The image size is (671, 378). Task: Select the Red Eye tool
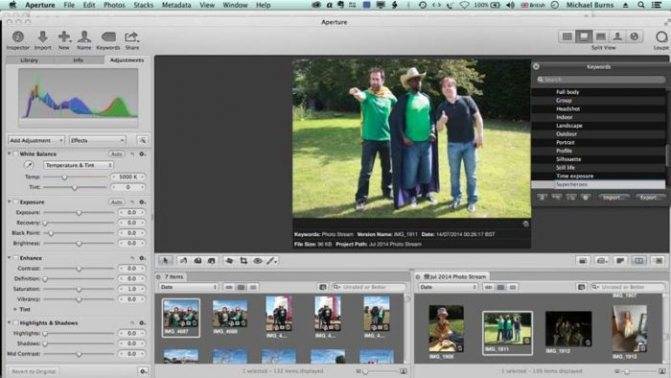click(x=258, y=261)
